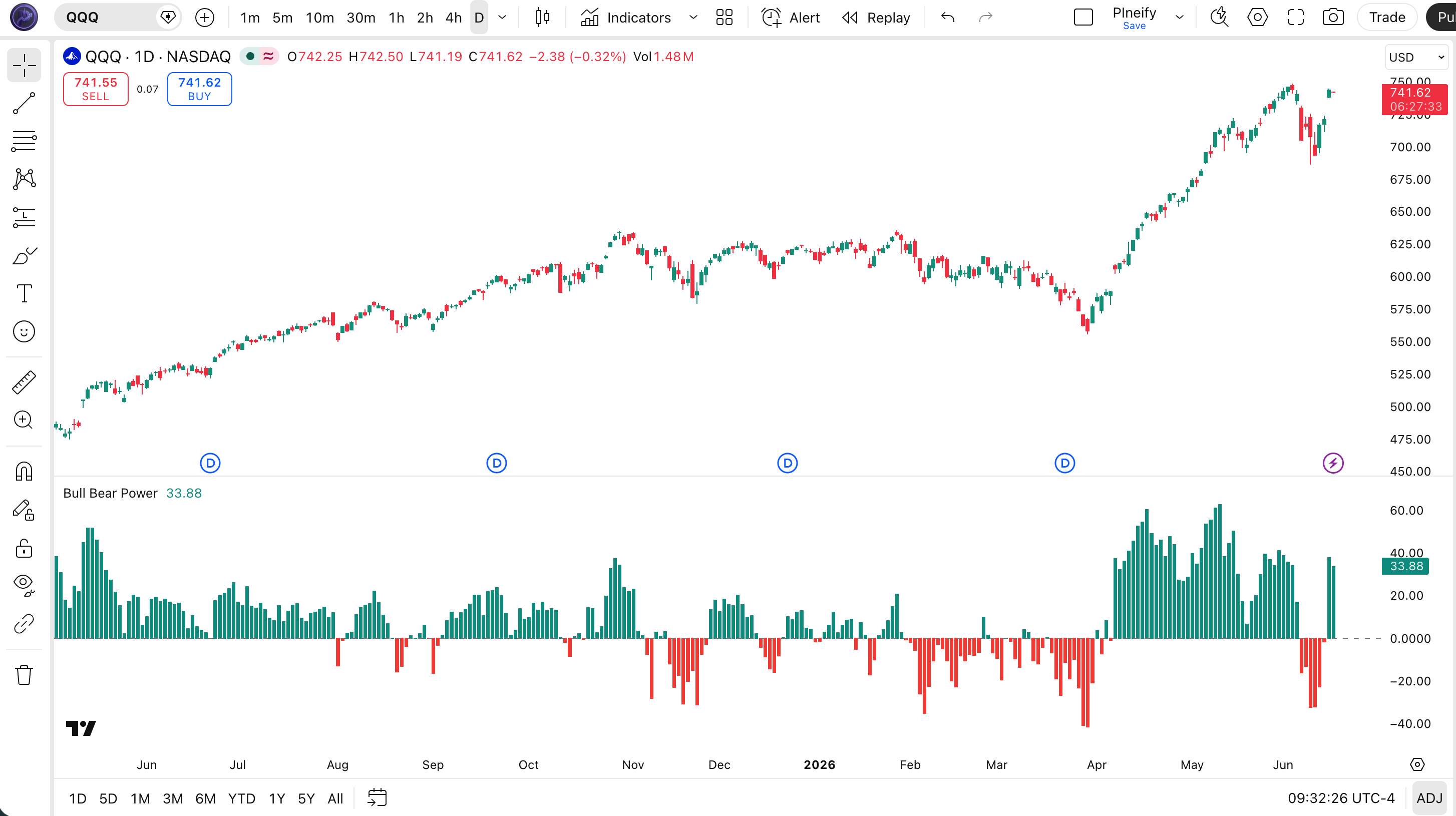The width and height of the screenshot is (1456, 816).
Task: Select the ruler measure tool
Action: 25,382
